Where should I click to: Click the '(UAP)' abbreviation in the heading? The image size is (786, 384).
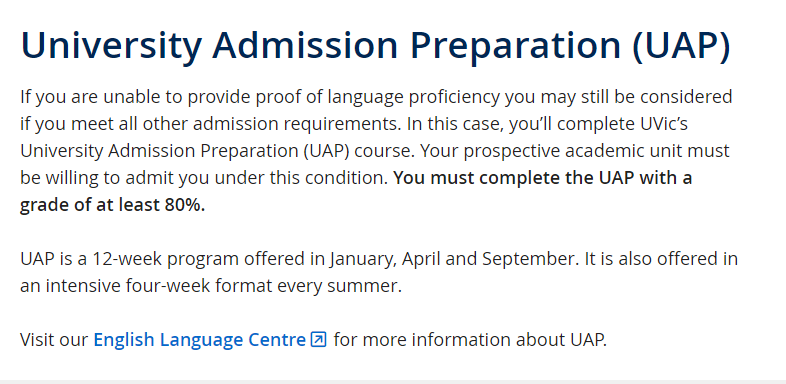point(682,45)
